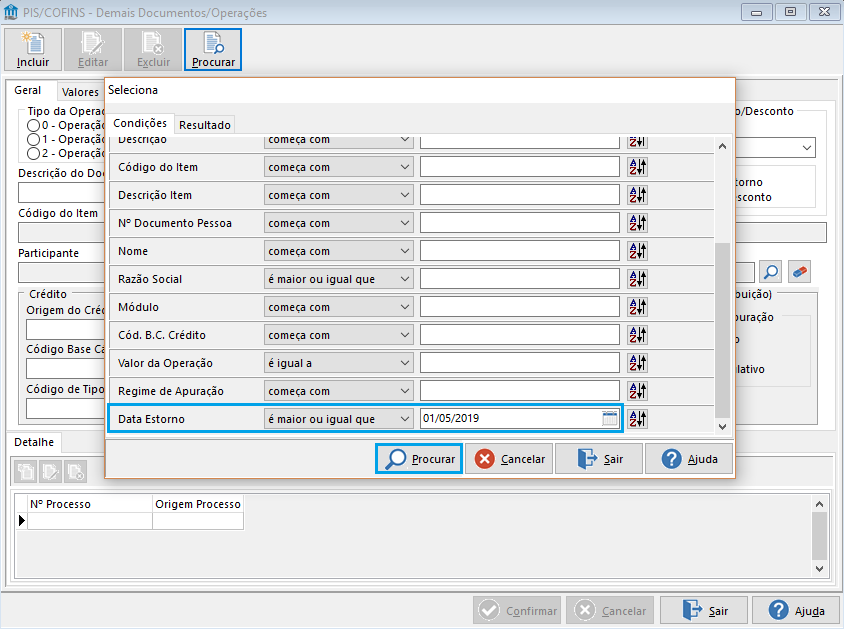
Task: Select the Detalhe tab
Action: coord(34,442)
